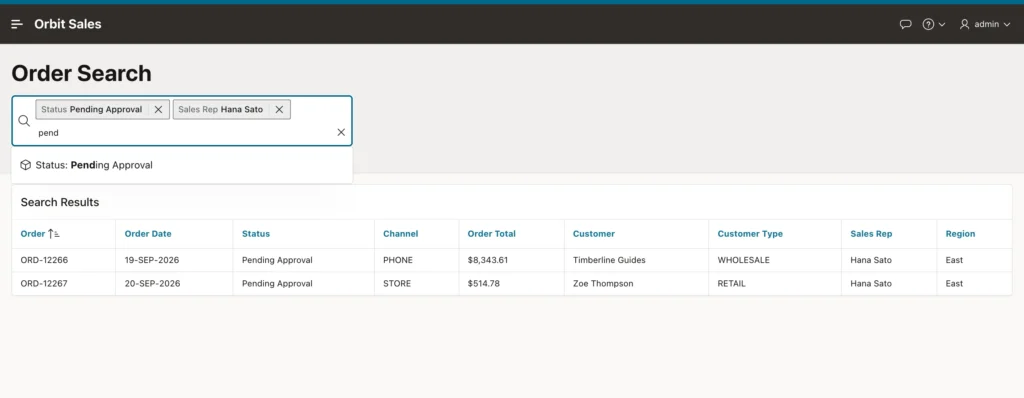Select the 'Status: Pending Approval' suggestion
The height and width of the screenshot is (398, 1024).
click(182, 165)
